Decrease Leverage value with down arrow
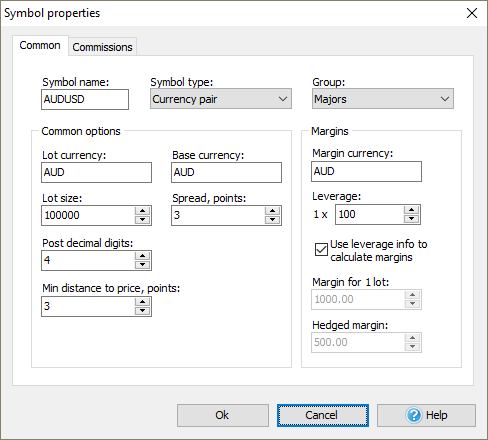Viewport: 488px width, 440px height. point(411,218)
